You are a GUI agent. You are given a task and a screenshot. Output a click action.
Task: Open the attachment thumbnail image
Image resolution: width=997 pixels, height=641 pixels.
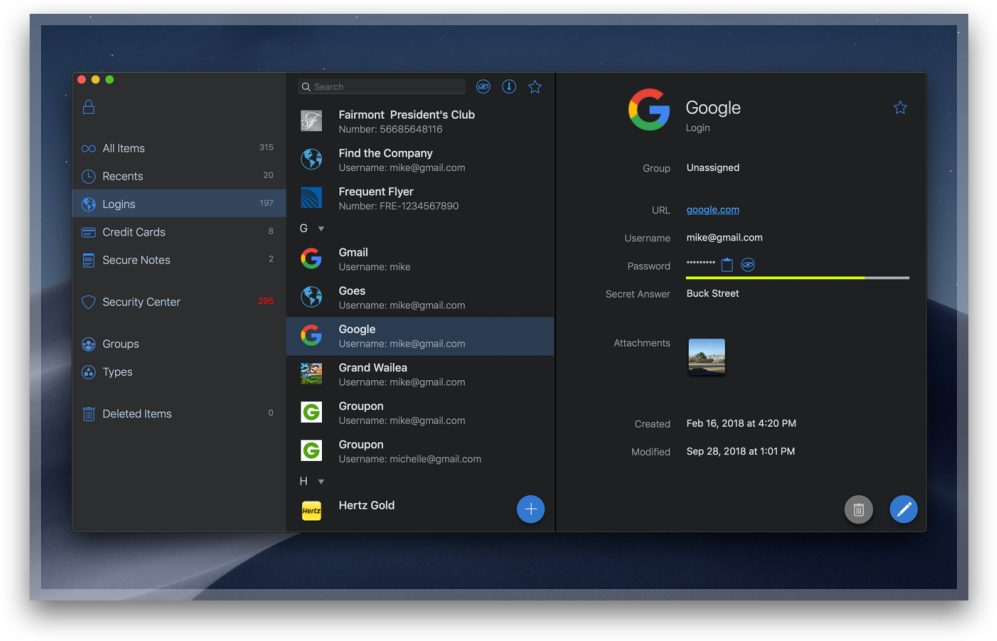(707, 356)
